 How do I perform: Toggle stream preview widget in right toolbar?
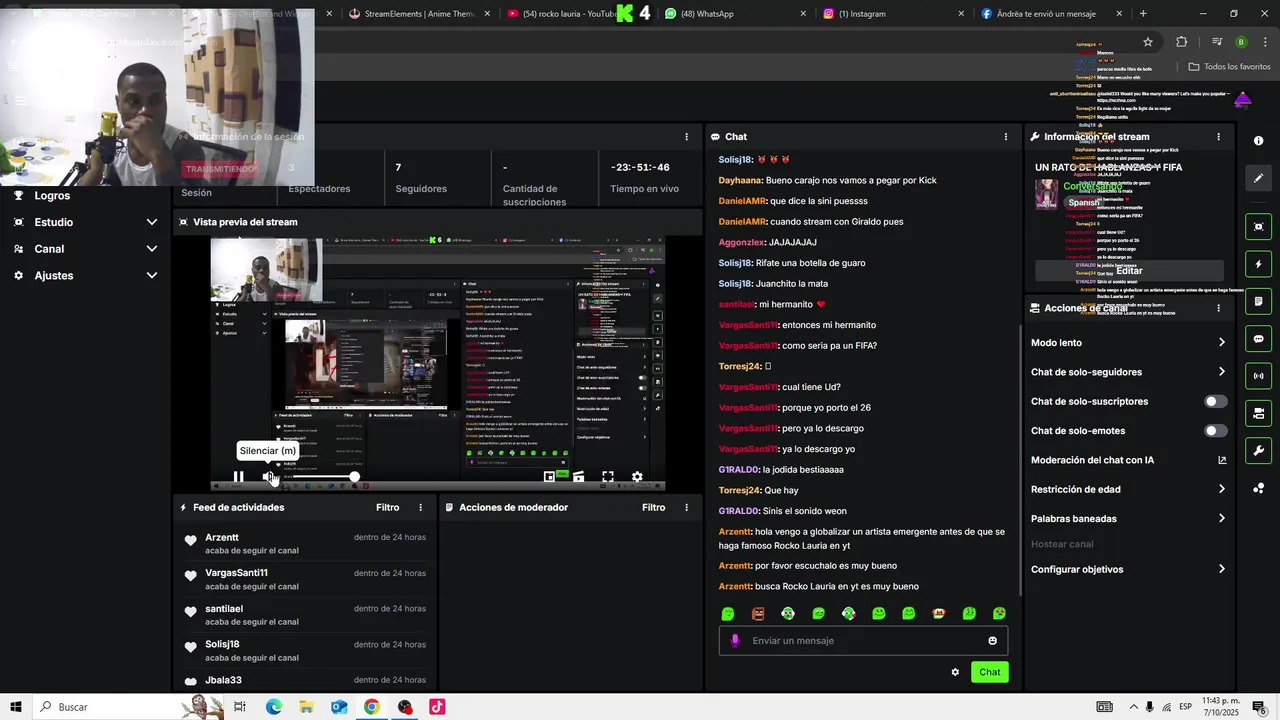coord(1259,227)
